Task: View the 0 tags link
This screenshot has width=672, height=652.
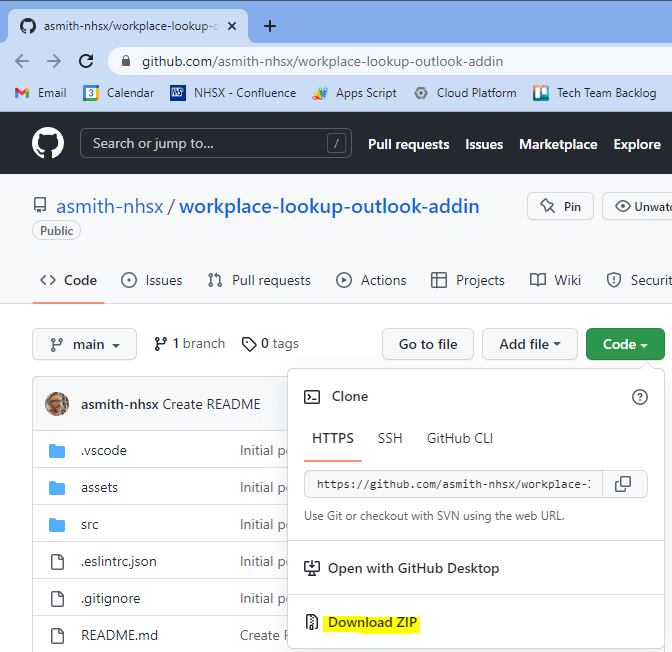Action: click(270, 344)
